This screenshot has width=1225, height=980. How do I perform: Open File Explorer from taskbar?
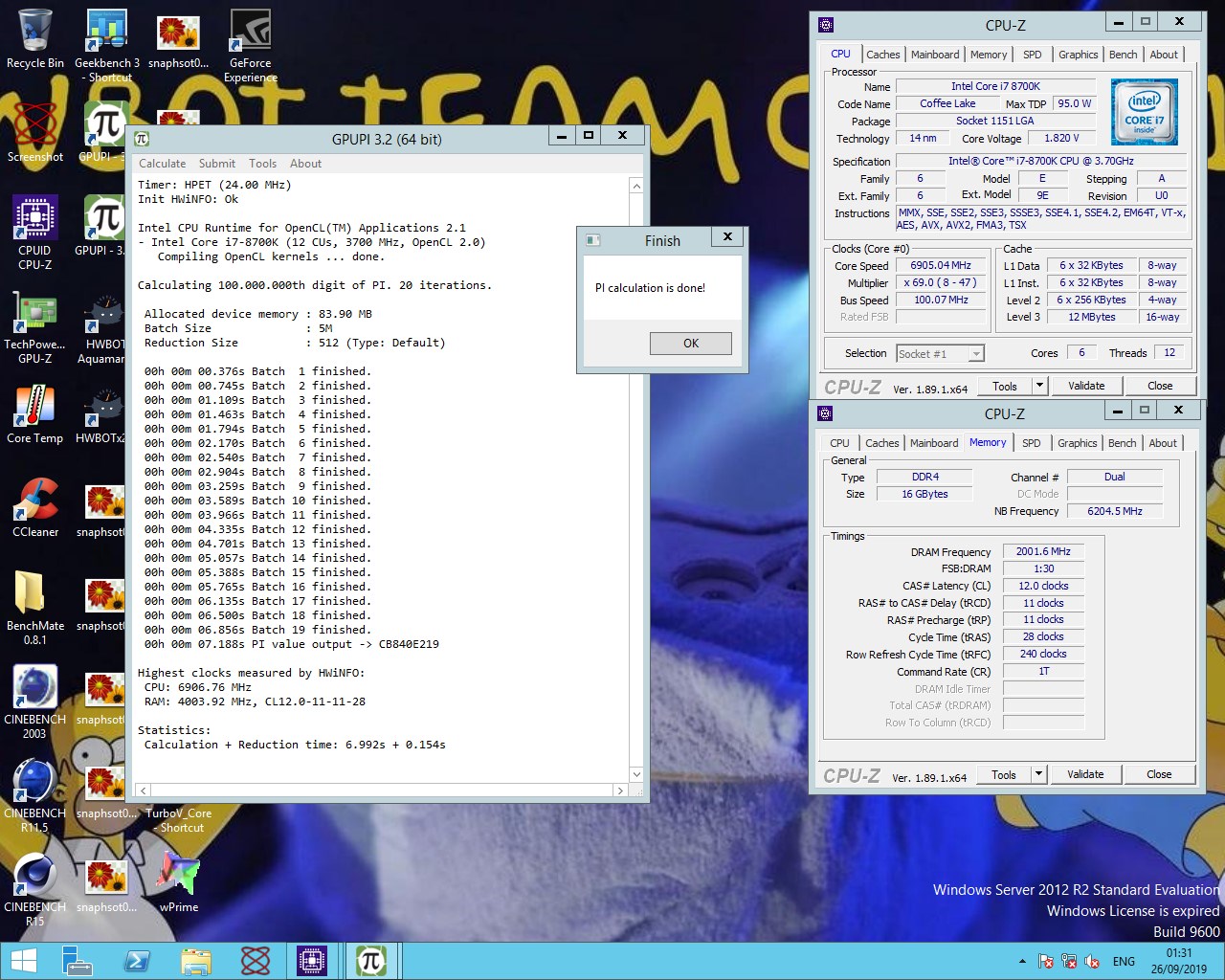click(x=195, y=961)
